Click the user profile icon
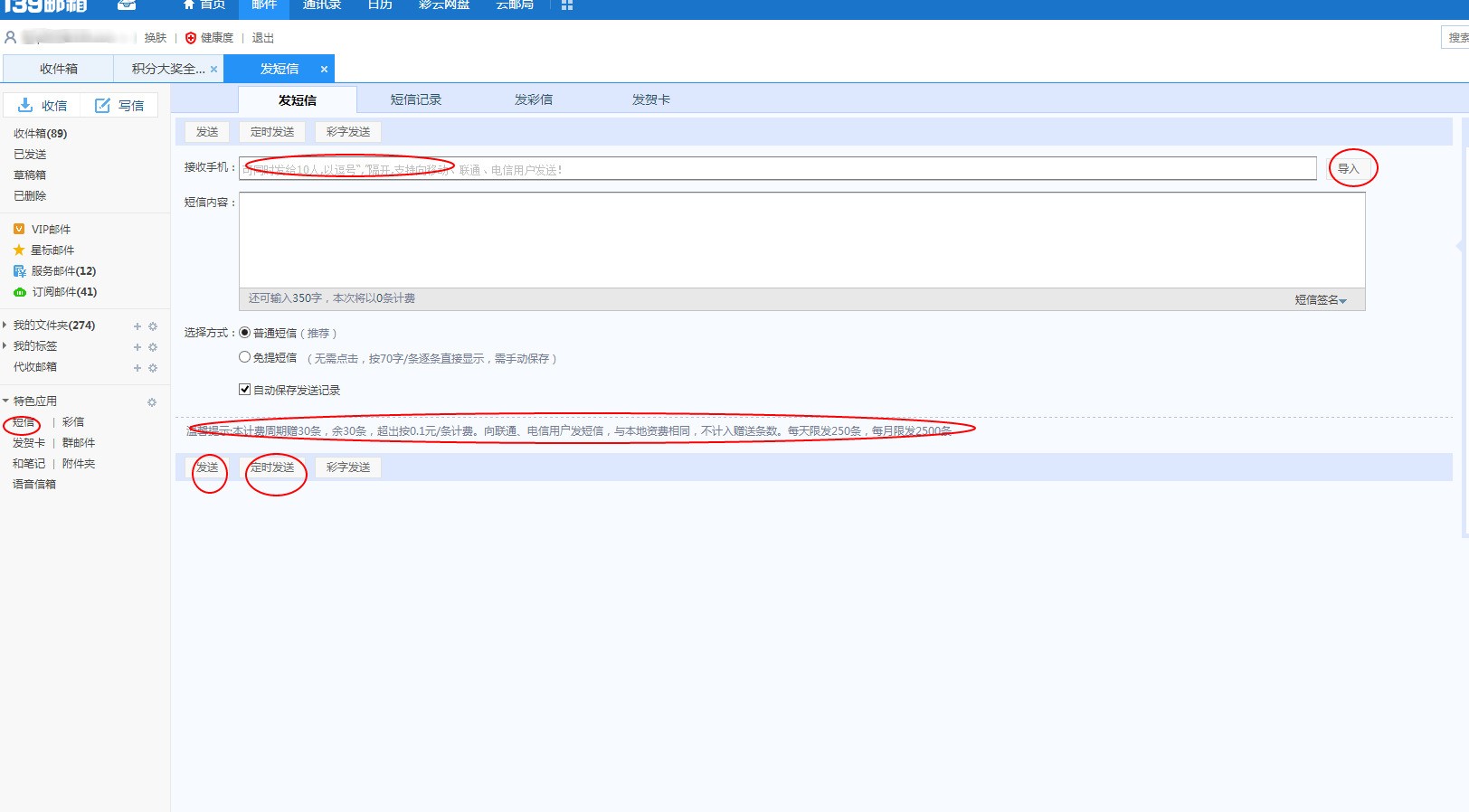Image resolution: width=1469 pixels, height=812 pixels. (x=11, y=37)
